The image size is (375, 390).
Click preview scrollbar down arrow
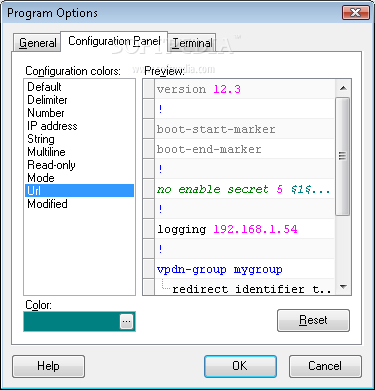[343, 287]
